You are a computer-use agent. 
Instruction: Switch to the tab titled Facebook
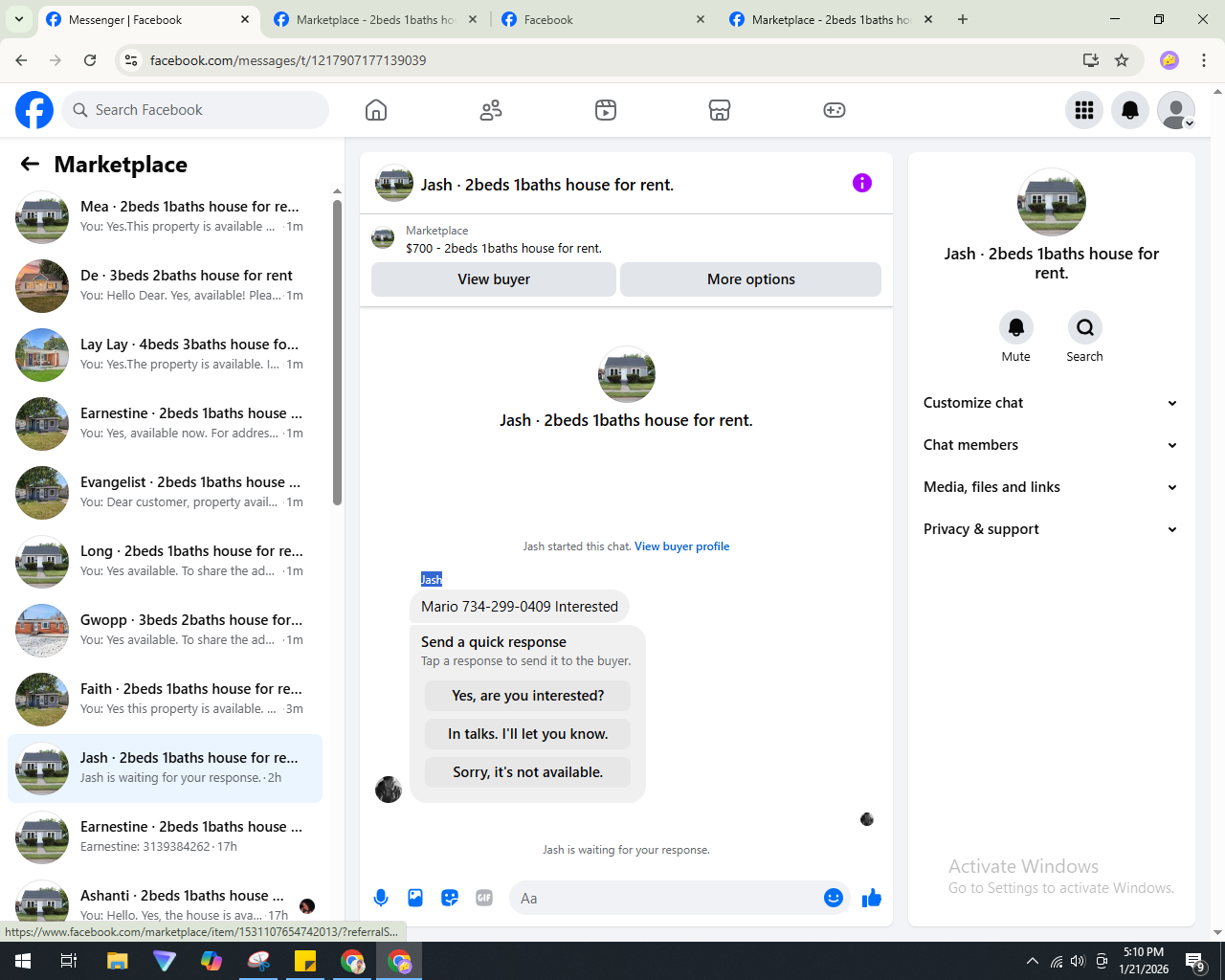click(x=603, y=19)
